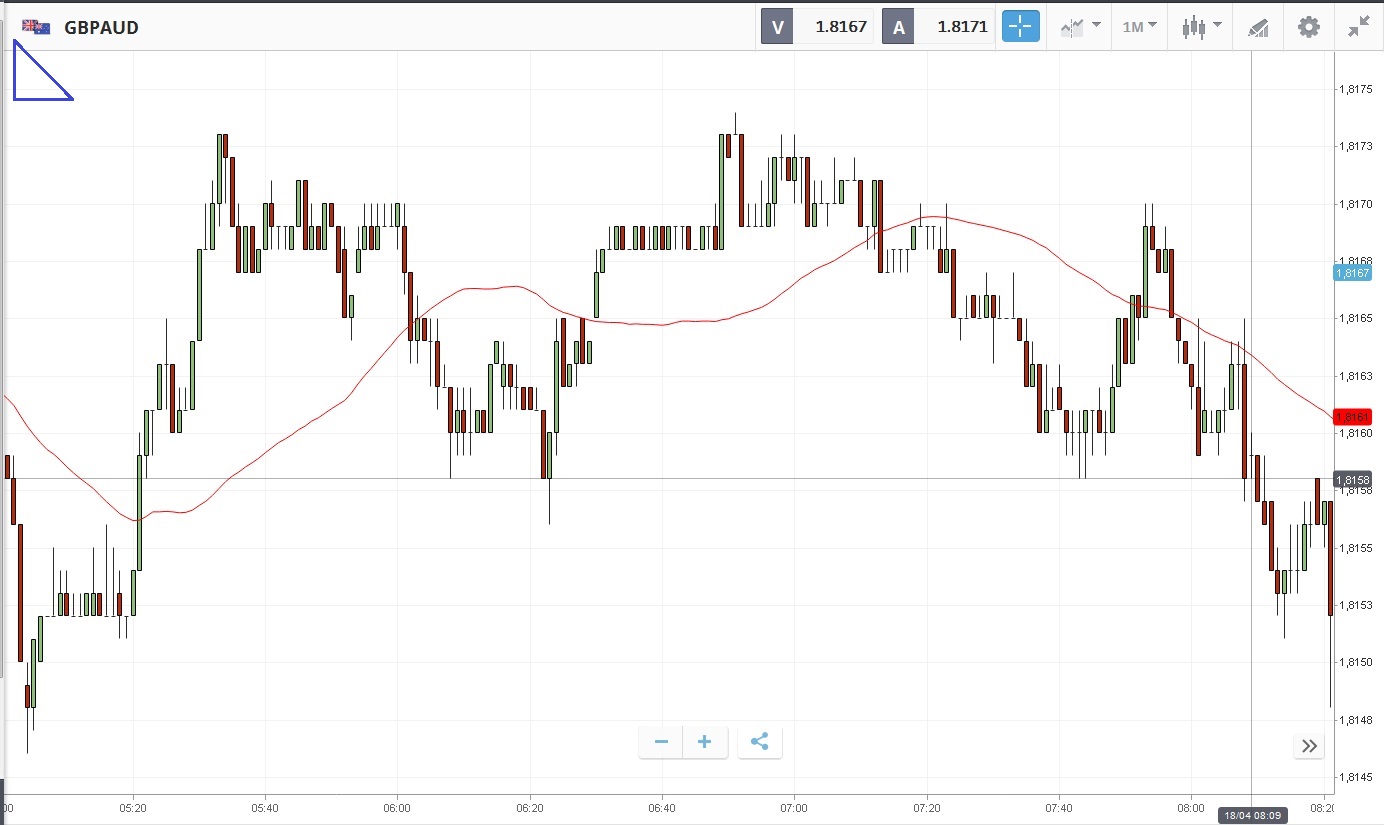The height and width of the screenshot is (825, 1384).
Task: Open chart settings gear icon
Action: [x=1308, y=27]
